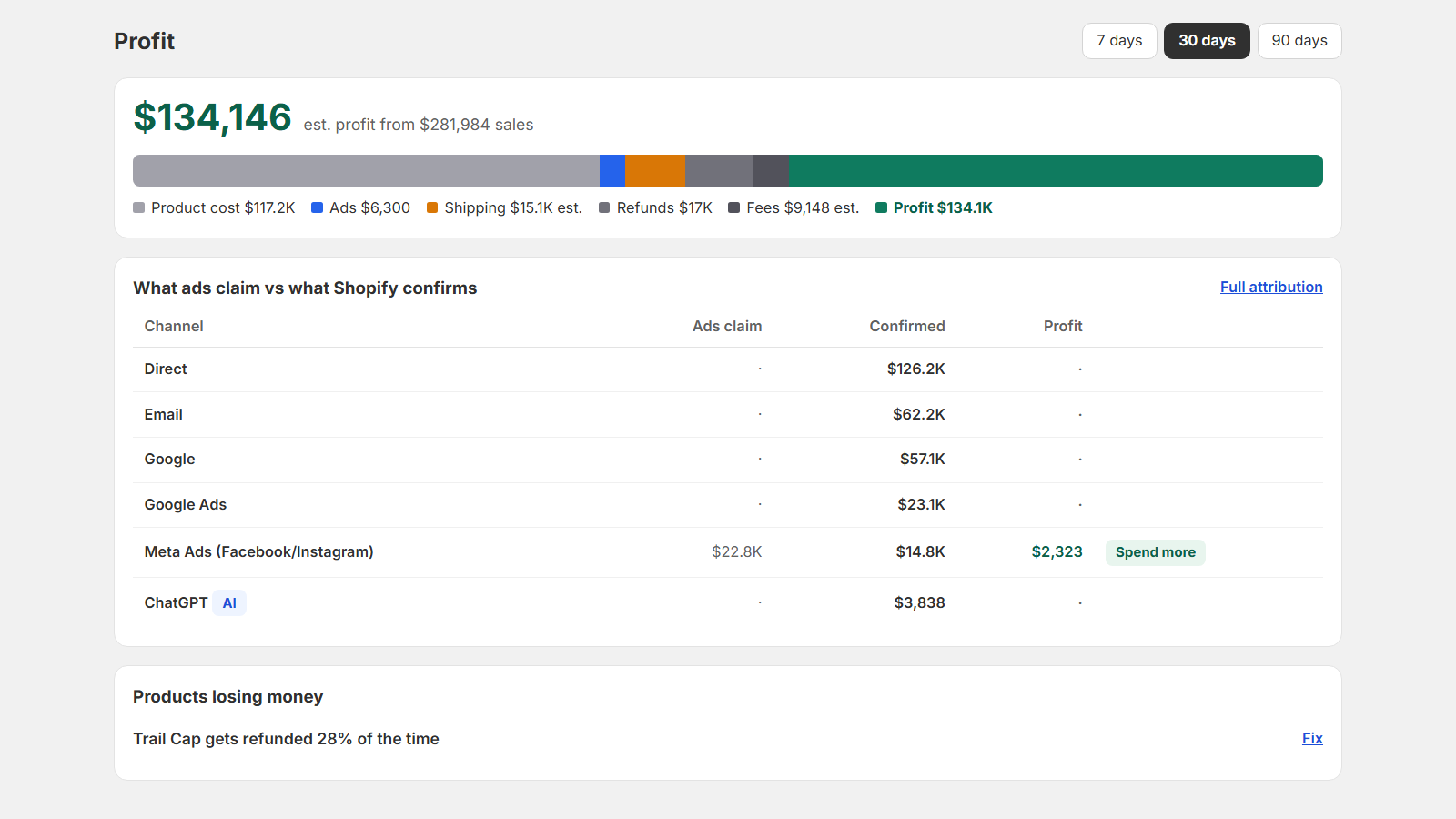This screenshot has width=1456, height=819.
Task: Click the Fees $9,148 est. legend entry
Action: [x=794, y=207]
